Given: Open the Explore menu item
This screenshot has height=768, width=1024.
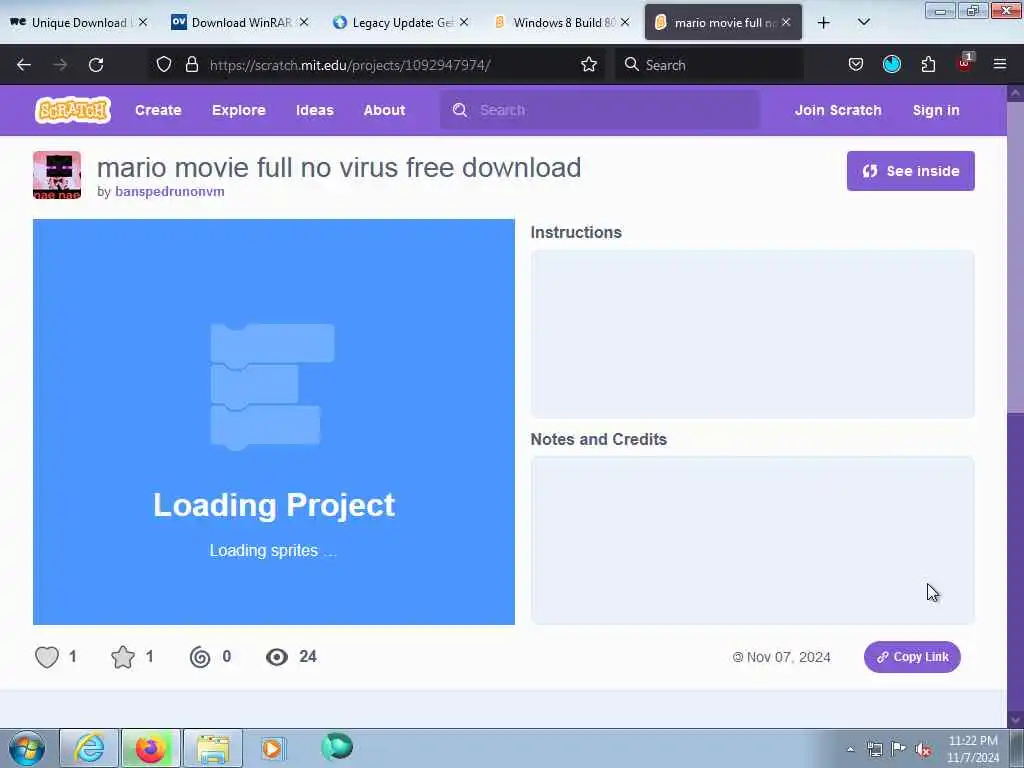Looking at the screenshot, I should (238, 110).
